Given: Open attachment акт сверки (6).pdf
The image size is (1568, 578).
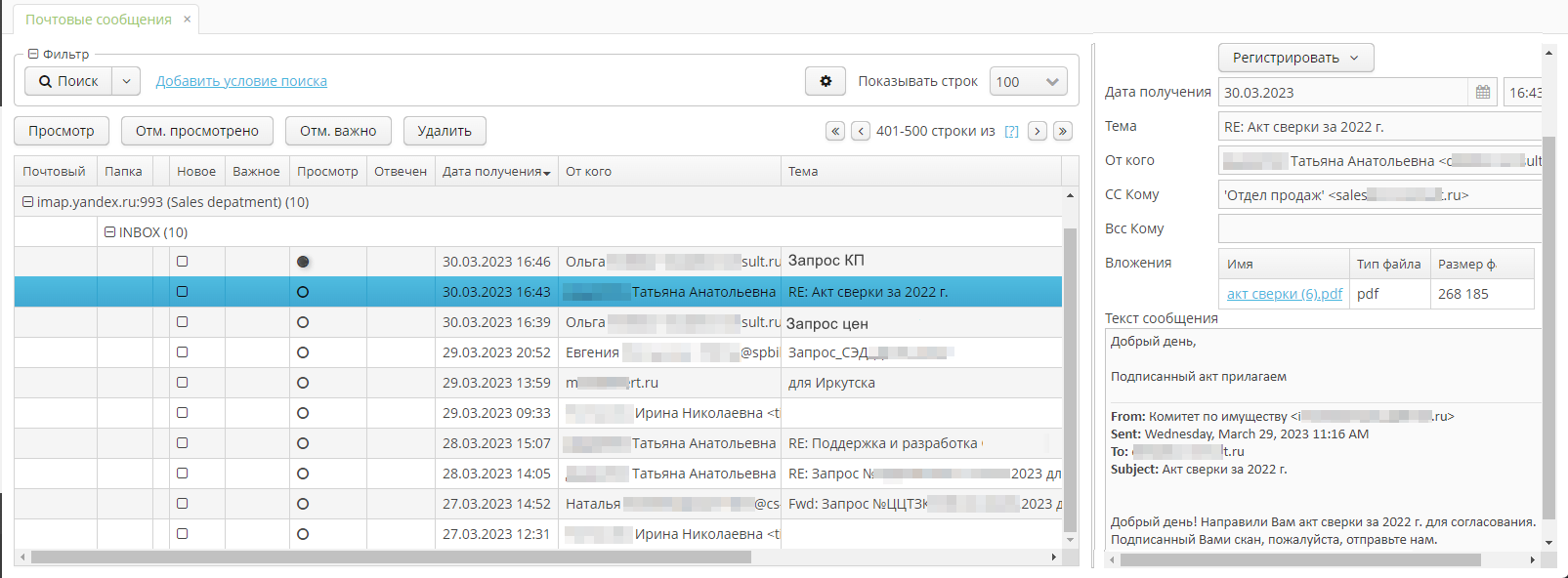Looking at the screenshot, I should 1284,294.
